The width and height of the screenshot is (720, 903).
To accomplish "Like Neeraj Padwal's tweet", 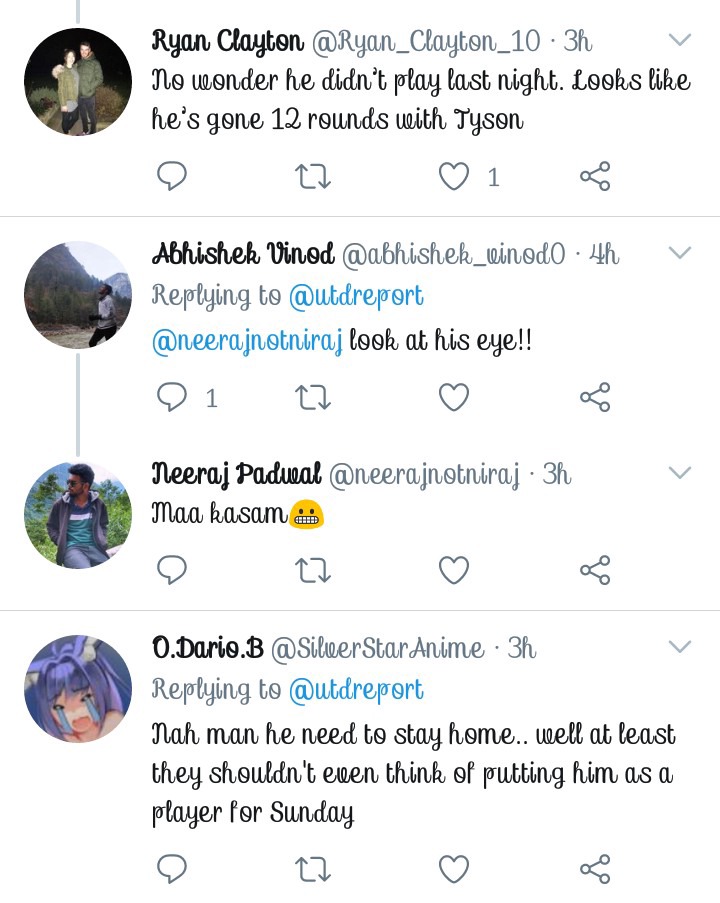I will click(454, 570).
